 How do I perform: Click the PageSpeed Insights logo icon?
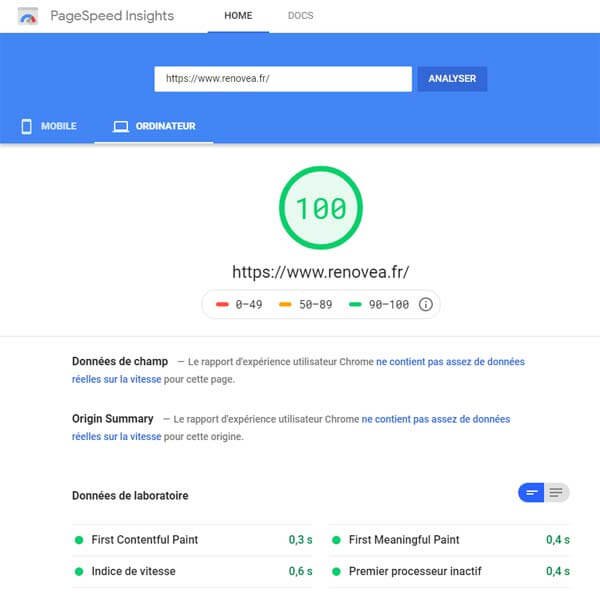pyautogui.click(x=30, y=17)
